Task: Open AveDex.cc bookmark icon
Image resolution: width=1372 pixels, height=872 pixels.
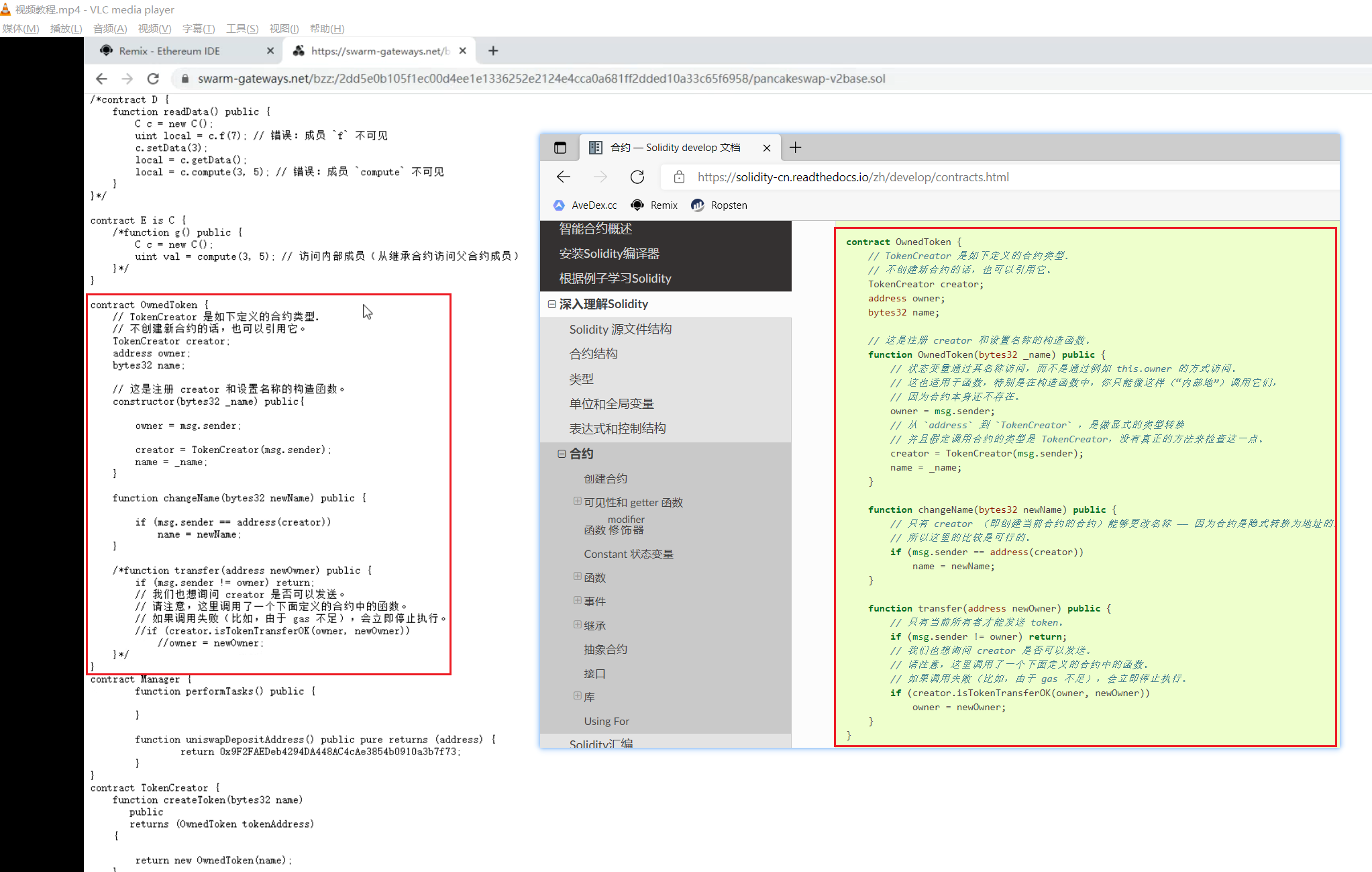Action: tap(559, 205)
